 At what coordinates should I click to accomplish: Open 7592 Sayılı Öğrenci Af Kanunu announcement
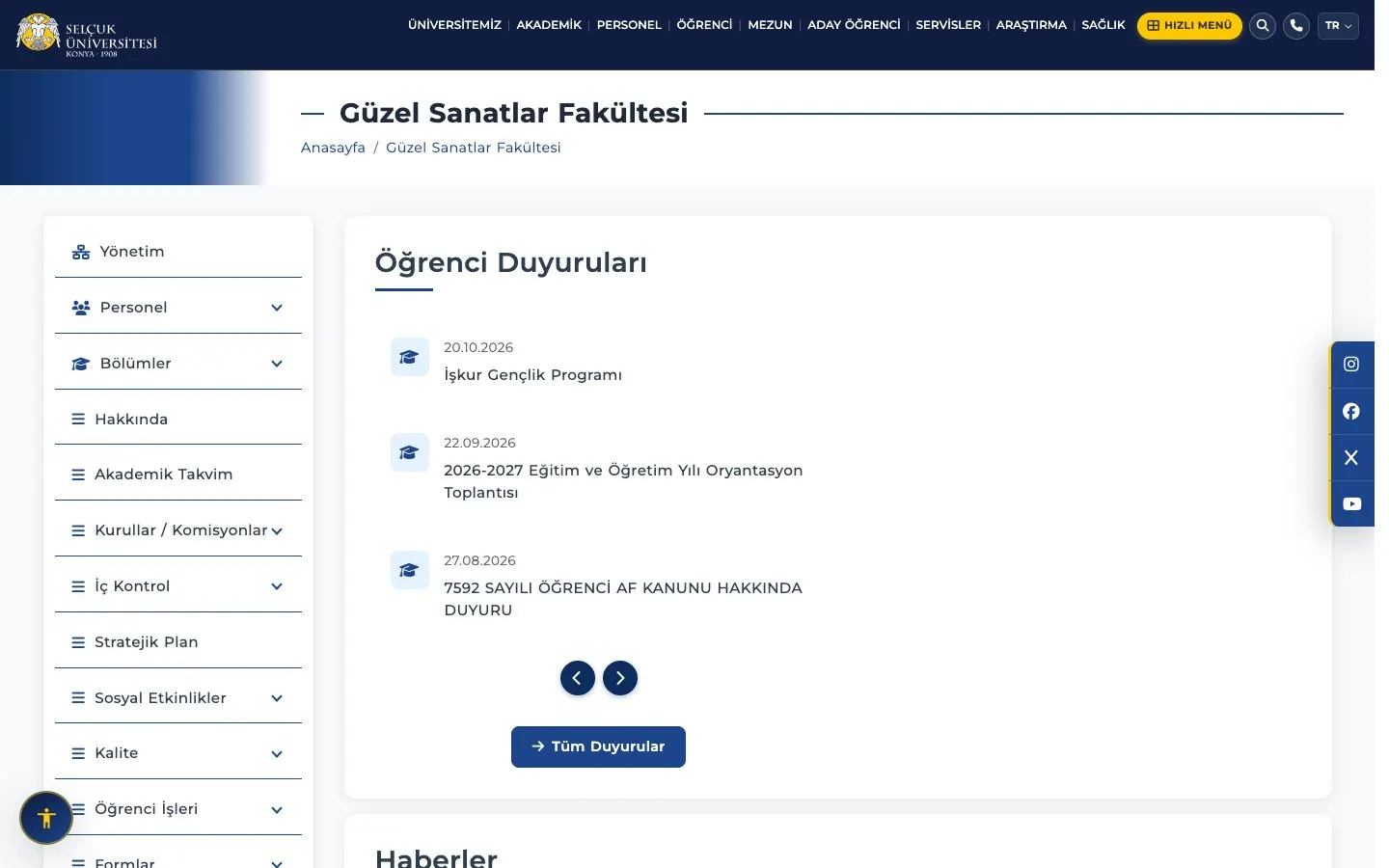click(623, 599)
